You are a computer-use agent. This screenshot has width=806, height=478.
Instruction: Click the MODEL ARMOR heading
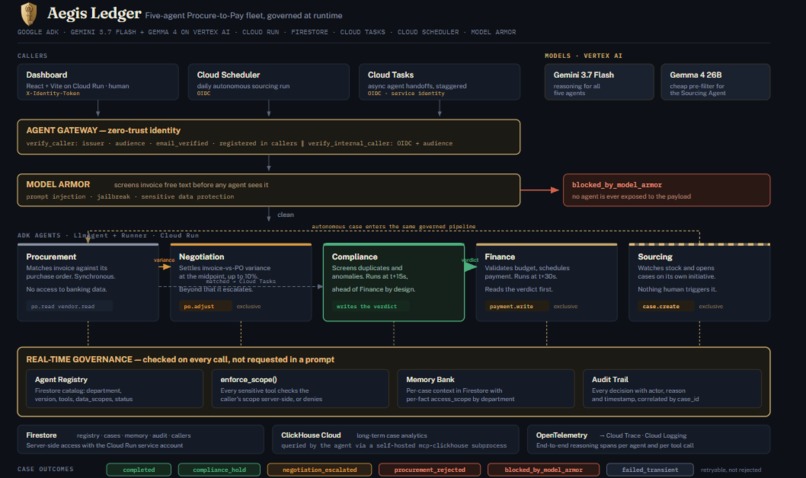(x=58, y=185)
